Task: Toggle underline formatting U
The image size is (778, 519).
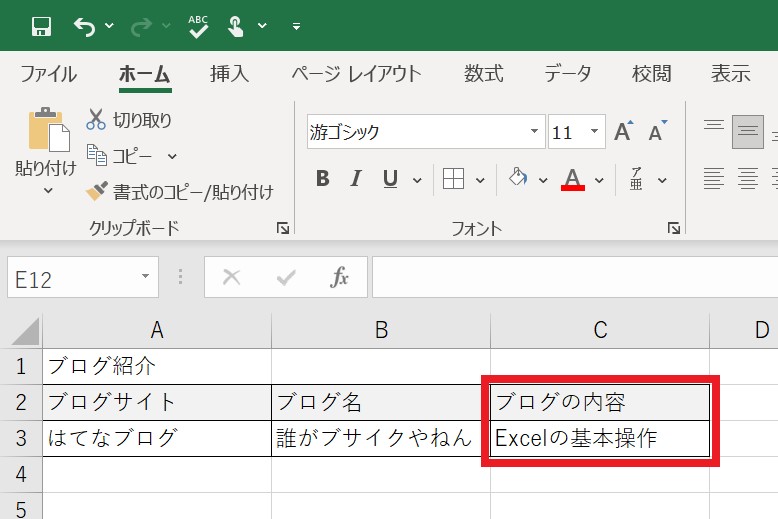Action: [390, 179]
